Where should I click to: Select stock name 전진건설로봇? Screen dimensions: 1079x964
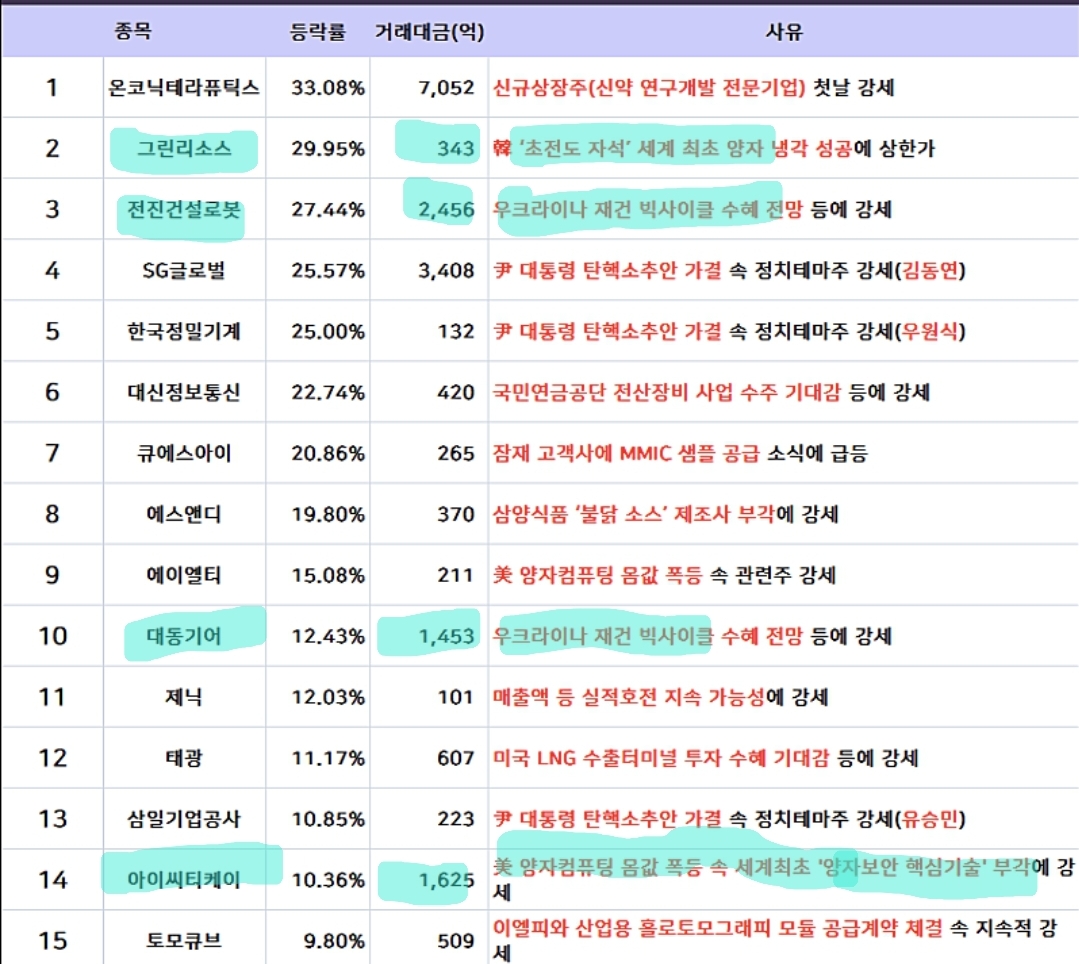point(184,209)
